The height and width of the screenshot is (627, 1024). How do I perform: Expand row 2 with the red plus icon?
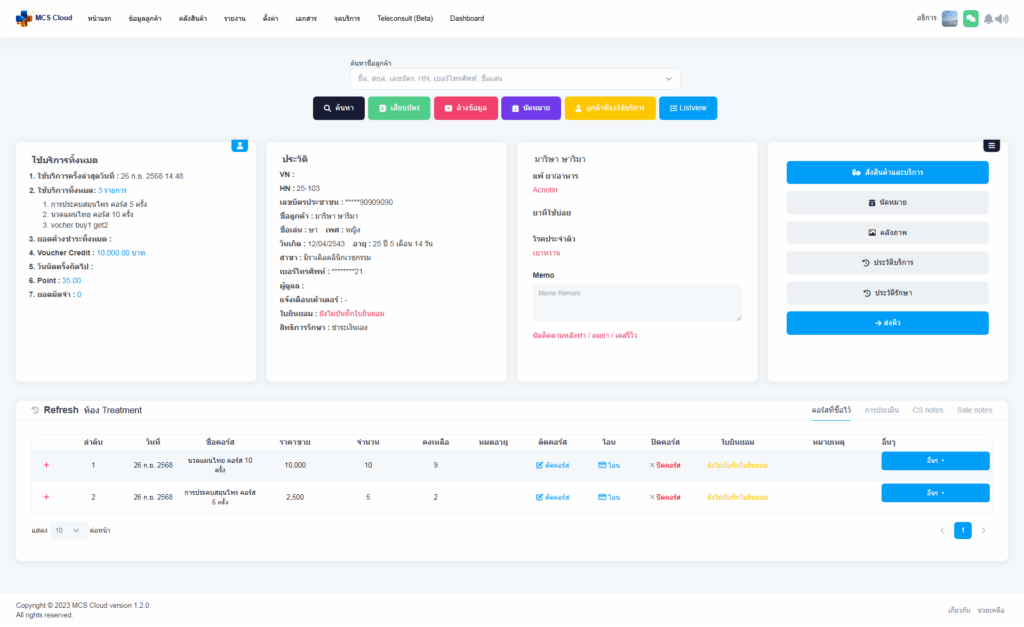[x=46, y=497]
